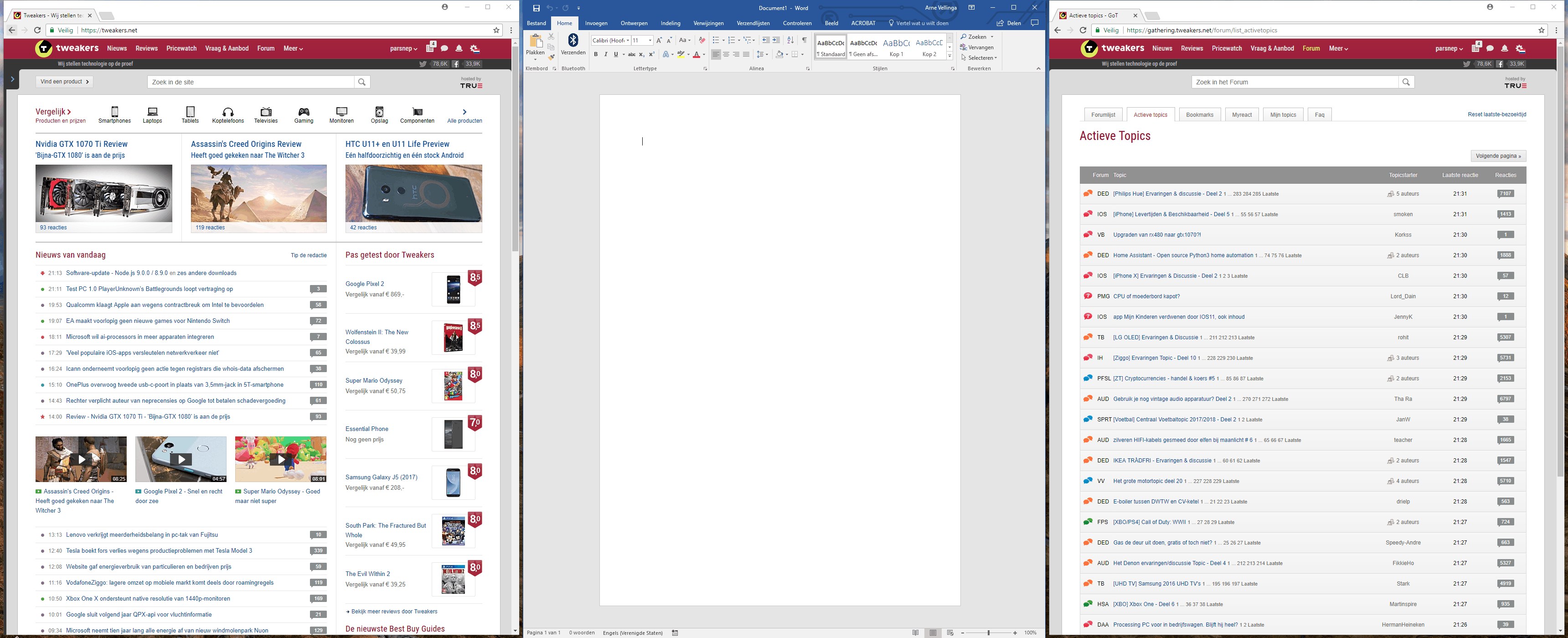1568x638 pixels.
Task: Apply superscript formatting in Word
Action: coord(651,54)
